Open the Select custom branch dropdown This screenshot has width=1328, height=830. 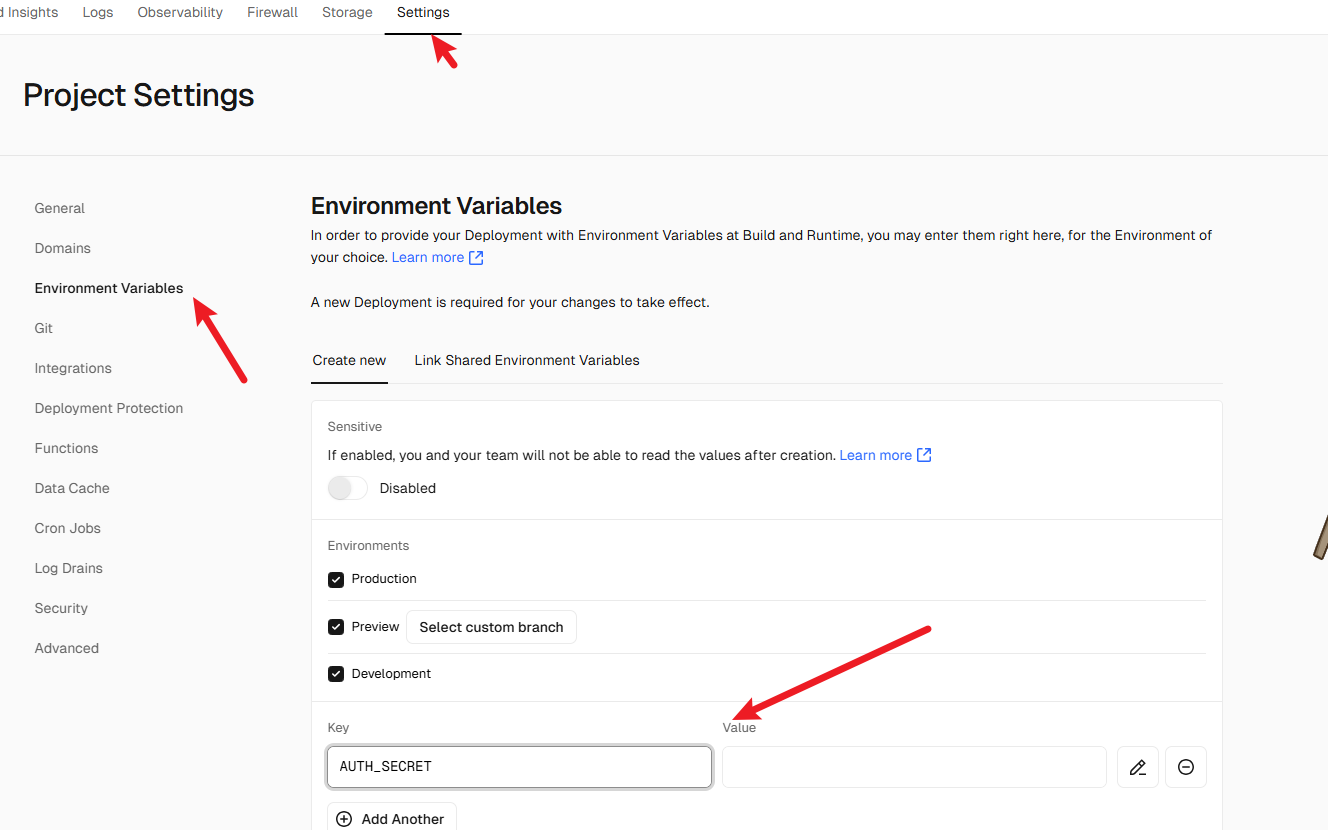coord(491,627)
